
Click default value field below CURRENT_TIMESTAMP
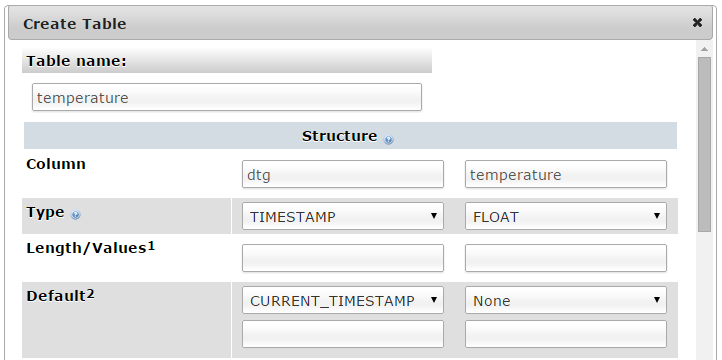343,334
